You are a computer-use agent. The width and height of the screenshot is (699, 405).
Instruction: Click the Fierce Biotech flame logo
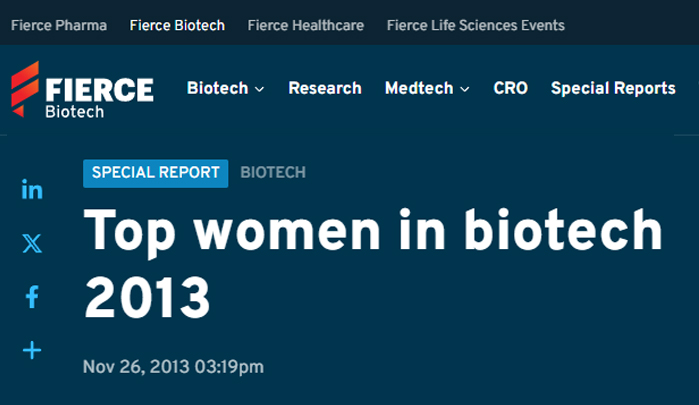(x=25, y=89)
